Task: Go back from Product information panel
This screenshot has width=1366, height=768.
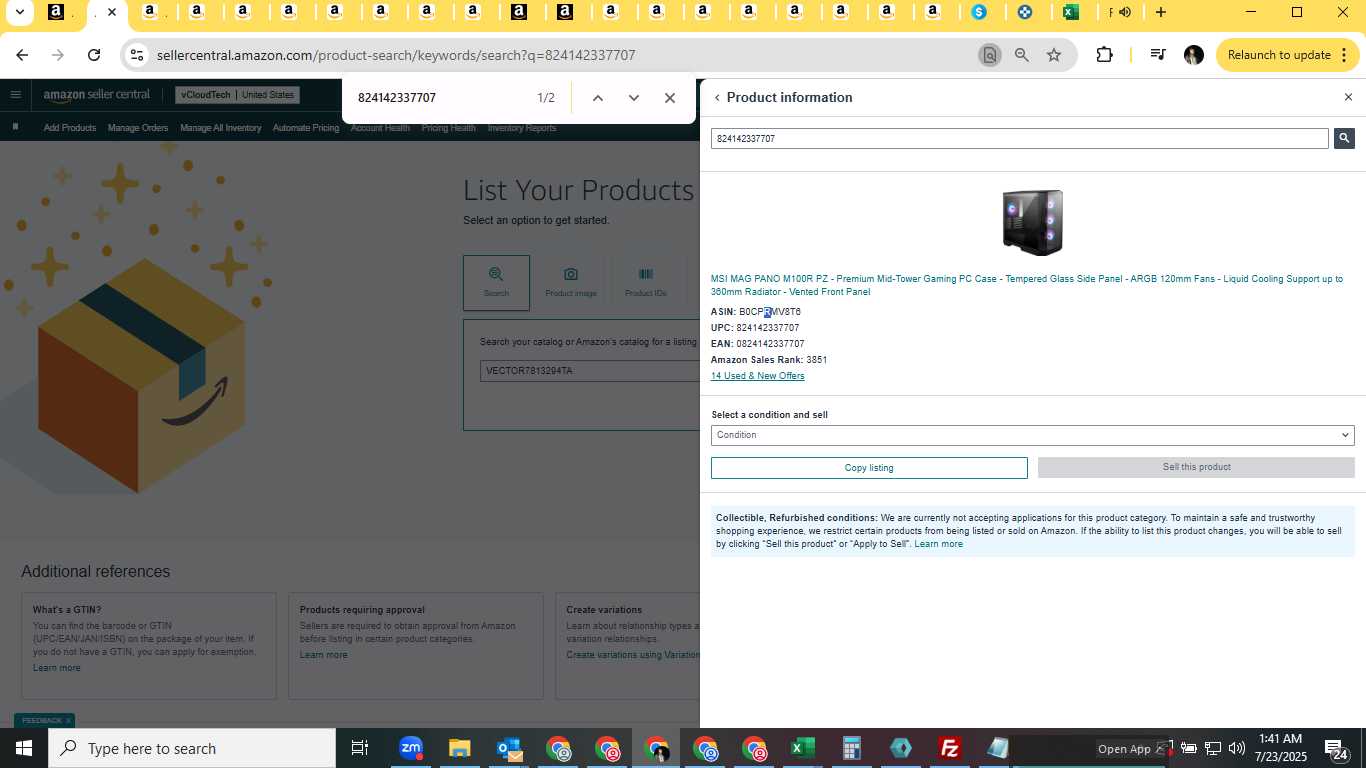Action: coord(717,98)
